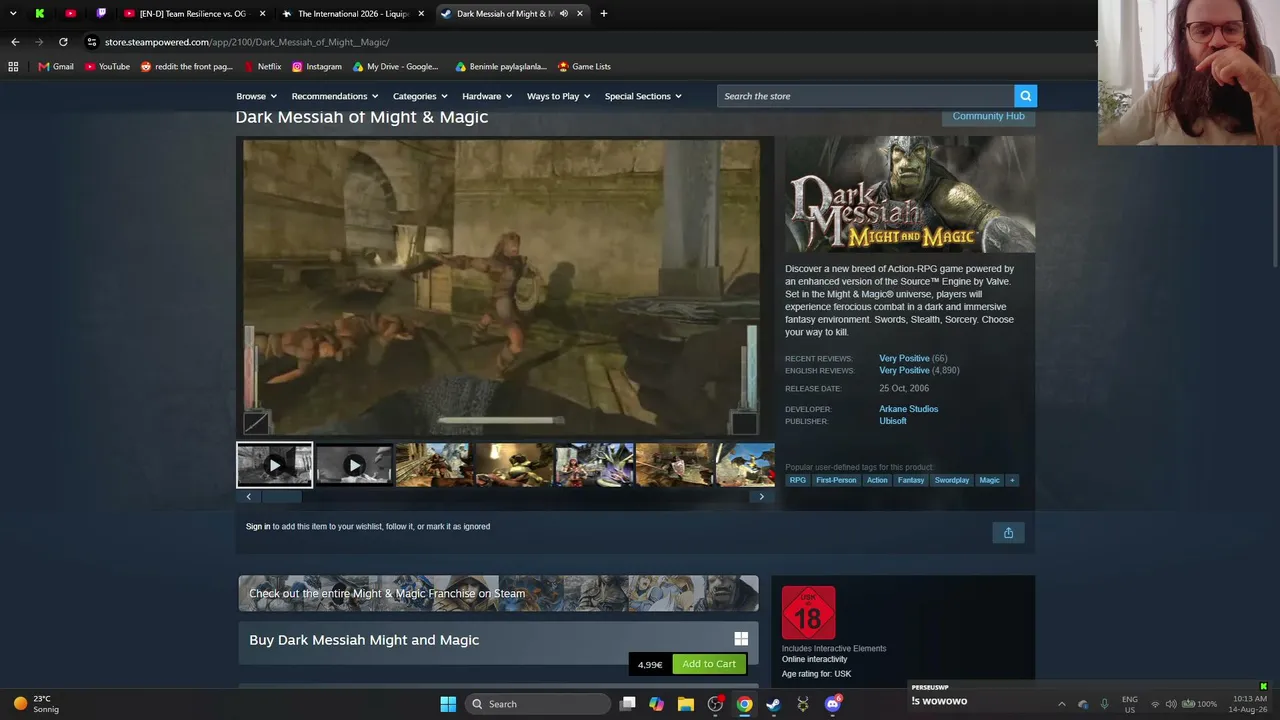Open the Arkane Studios developer link
The height and width of the screenshot is (720, 1280).
[908, 409]
